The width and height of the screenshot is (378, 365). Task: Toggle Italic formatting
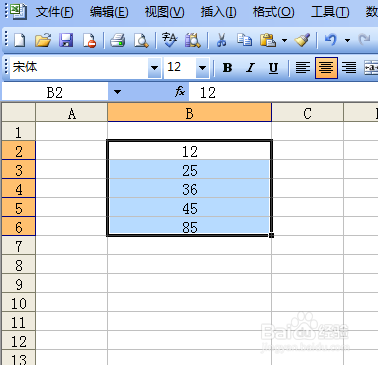(250, 68)
